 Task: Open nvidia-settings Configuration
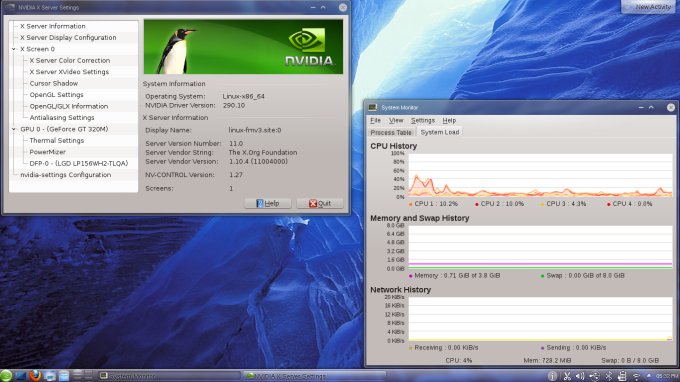(65, 175)
